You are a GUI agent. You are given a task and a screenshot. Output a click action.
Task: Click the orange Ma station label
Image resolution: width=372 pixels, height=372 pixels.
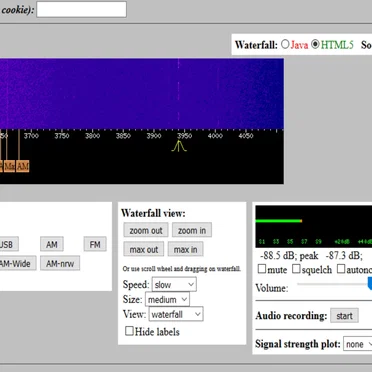tap(10, 166)
